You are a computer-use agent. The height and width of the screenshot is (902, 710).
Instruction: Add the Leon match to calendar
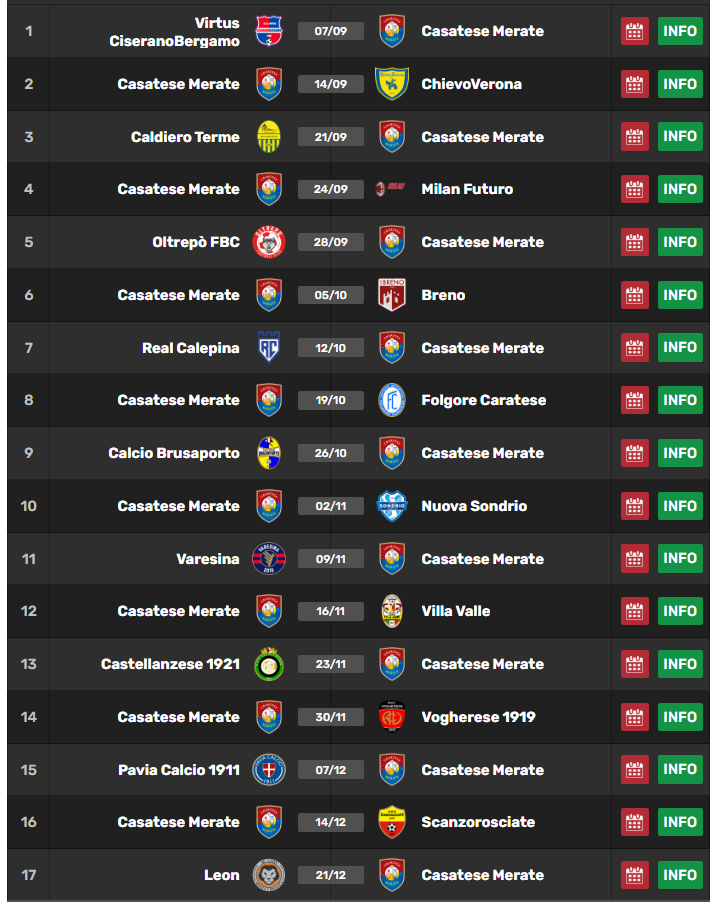pyautogui.click(x=634, y=875)
